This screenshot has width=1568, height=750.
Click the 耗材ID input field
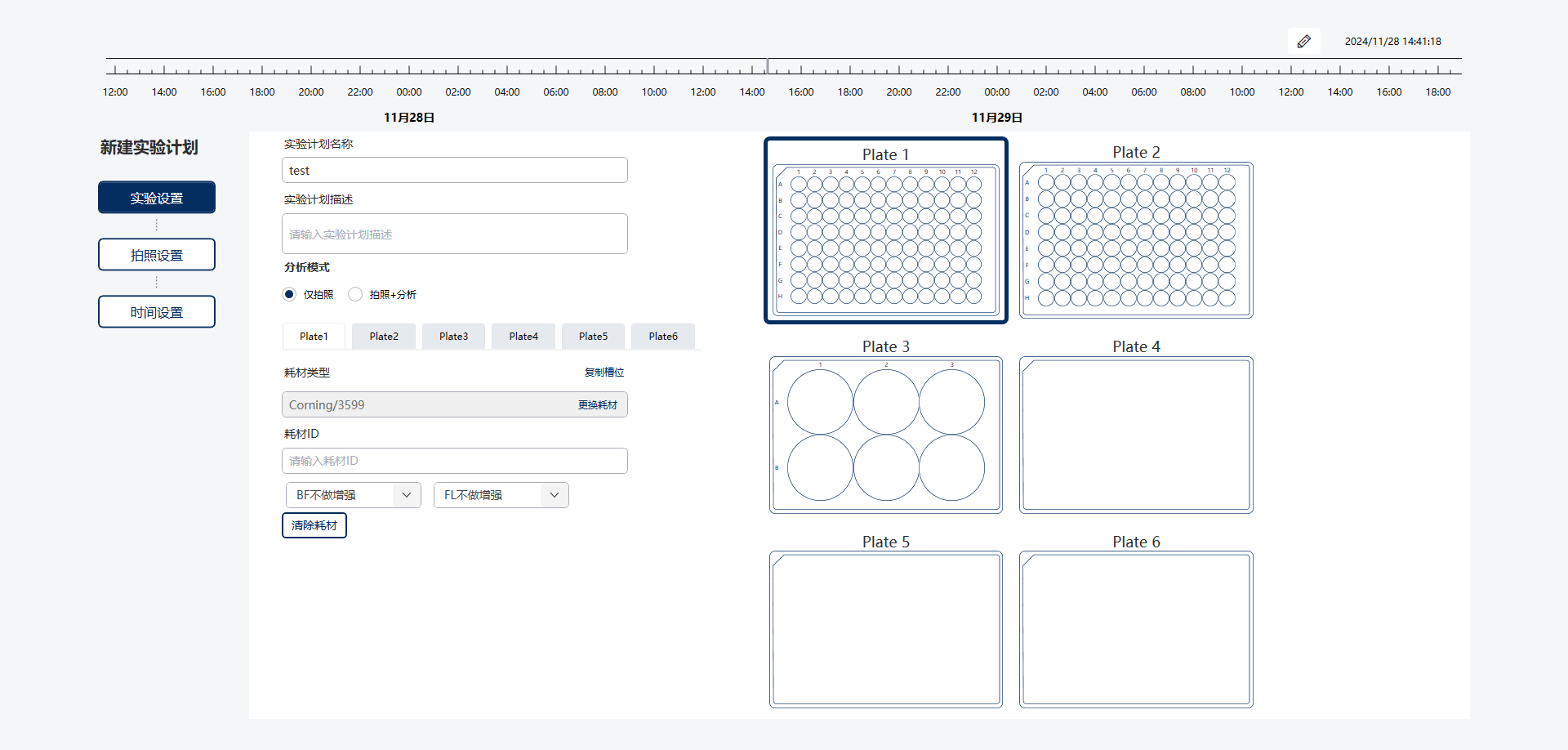pyautogui.click(x=454, y=461)
